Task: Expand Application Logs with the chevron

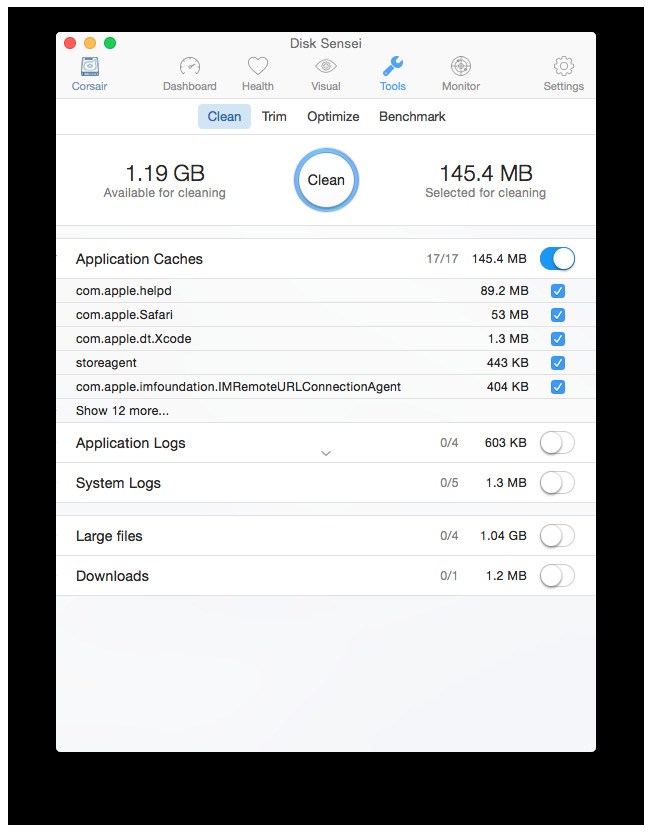Action: point(326,453)
